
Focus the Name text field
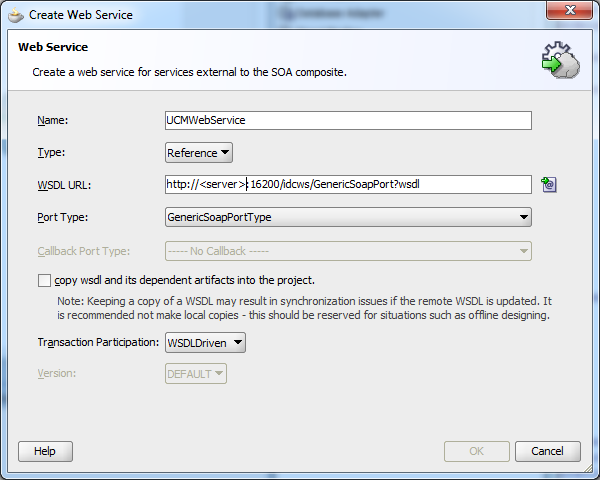[348, 120]
